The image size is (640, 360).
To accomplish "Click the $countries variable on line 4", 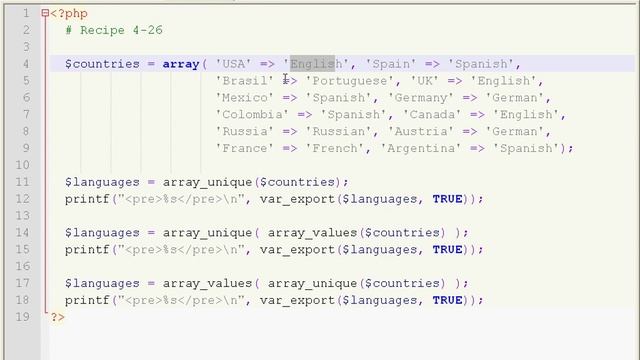I will tap(102, 64).
